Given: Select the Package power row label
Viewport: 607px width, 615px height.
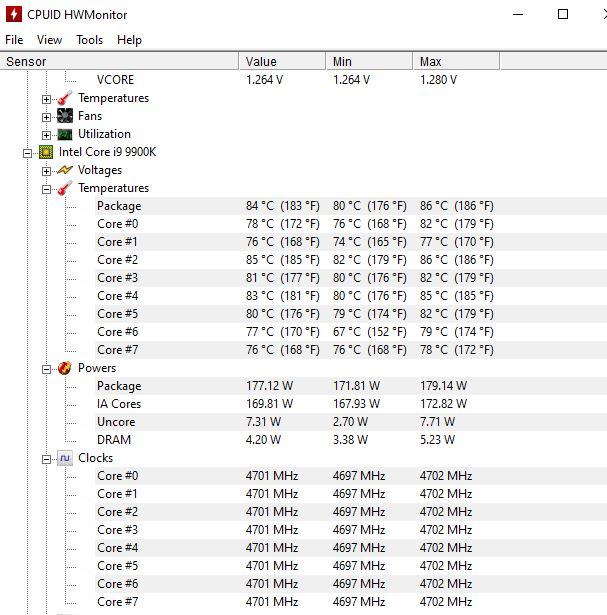Looking at the screenshot, I should (119, 386).
